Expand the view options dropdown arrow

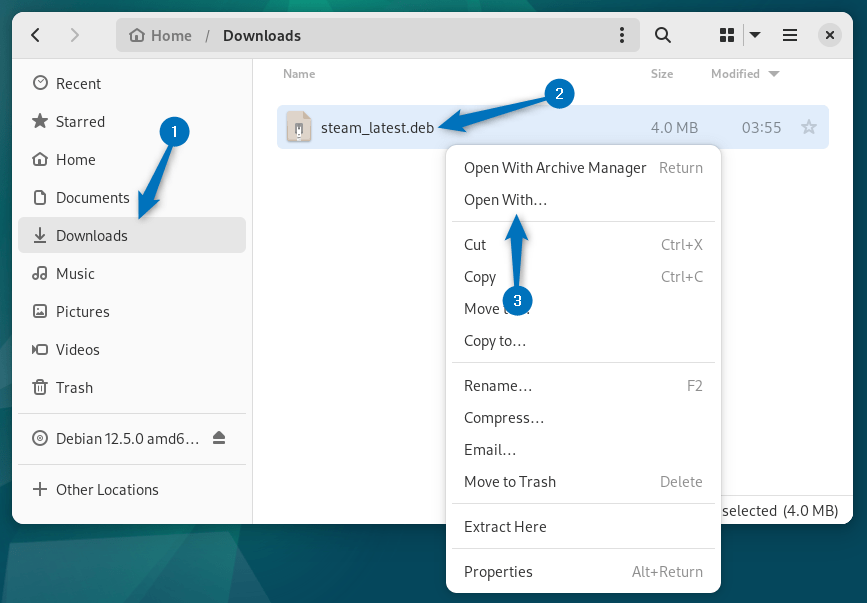point(755,35)
